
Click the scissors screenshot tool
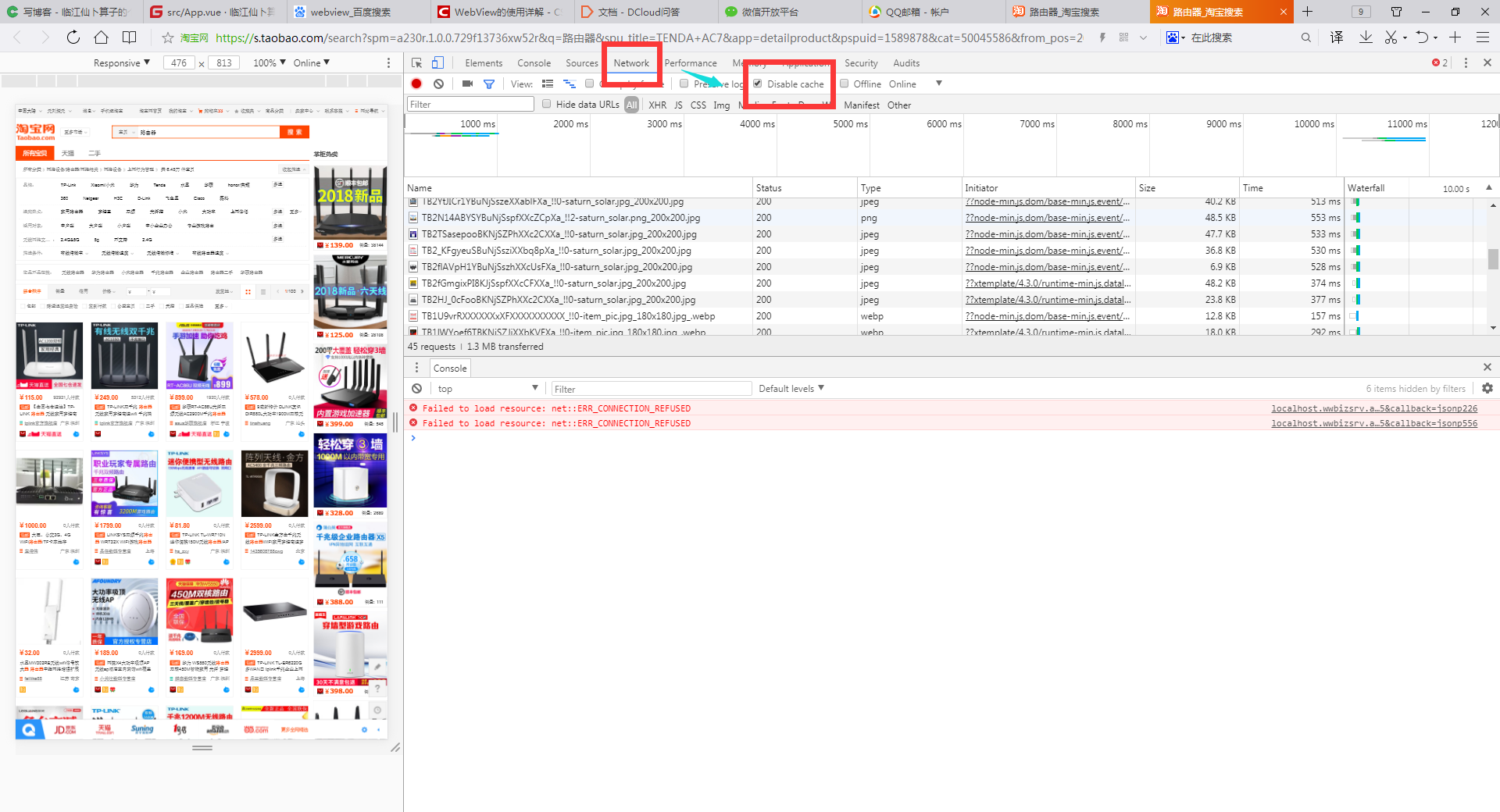point(1391,37)
